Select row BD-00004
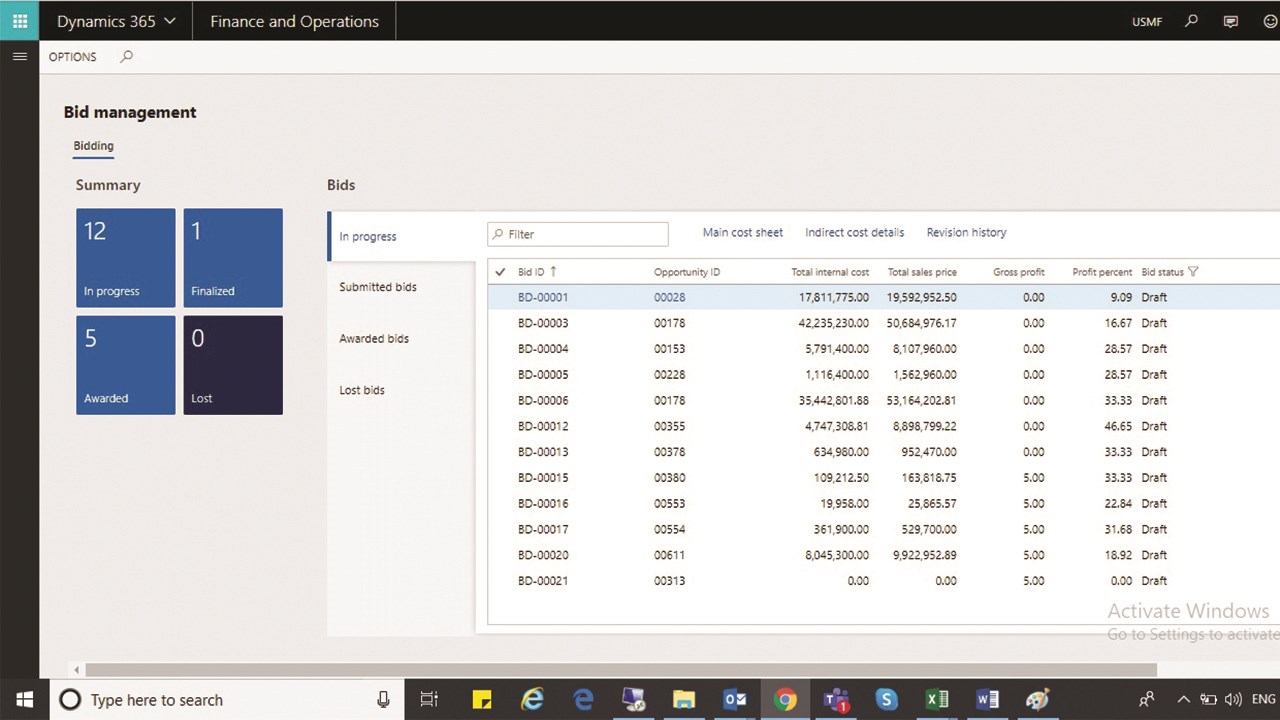 [884, 349]
